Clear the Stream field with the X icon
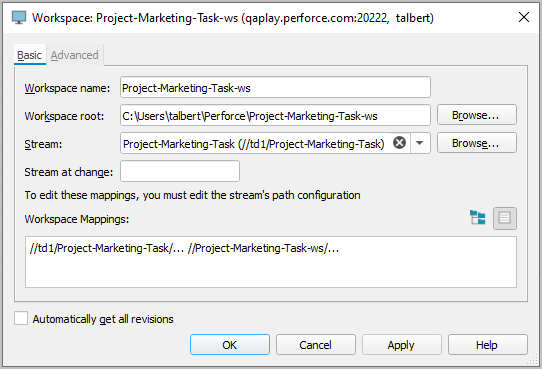This screenshot has width=542, height=369. click(x=399, y=142)
